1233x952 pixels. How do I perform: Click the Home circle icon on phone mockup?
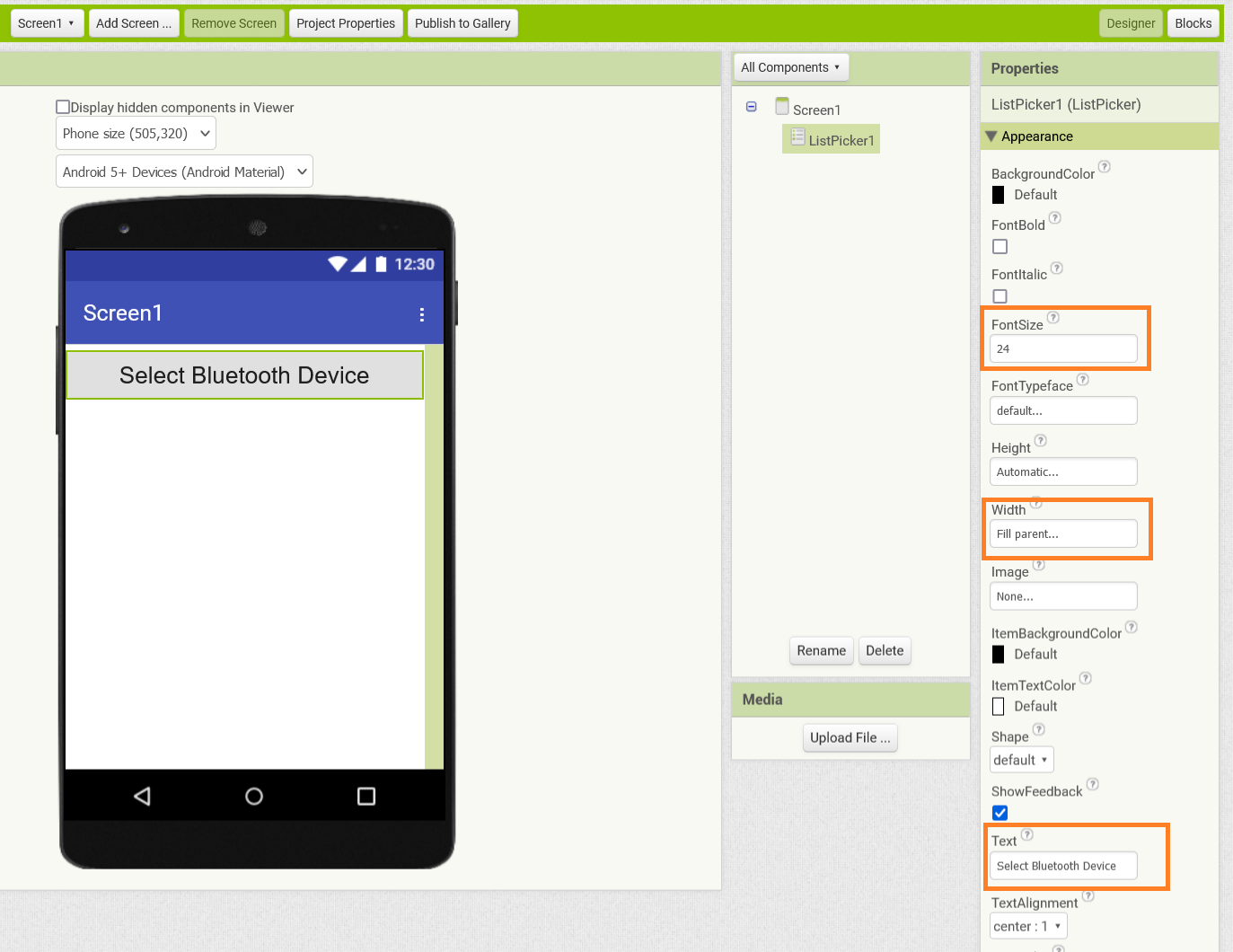coord(253,796)
